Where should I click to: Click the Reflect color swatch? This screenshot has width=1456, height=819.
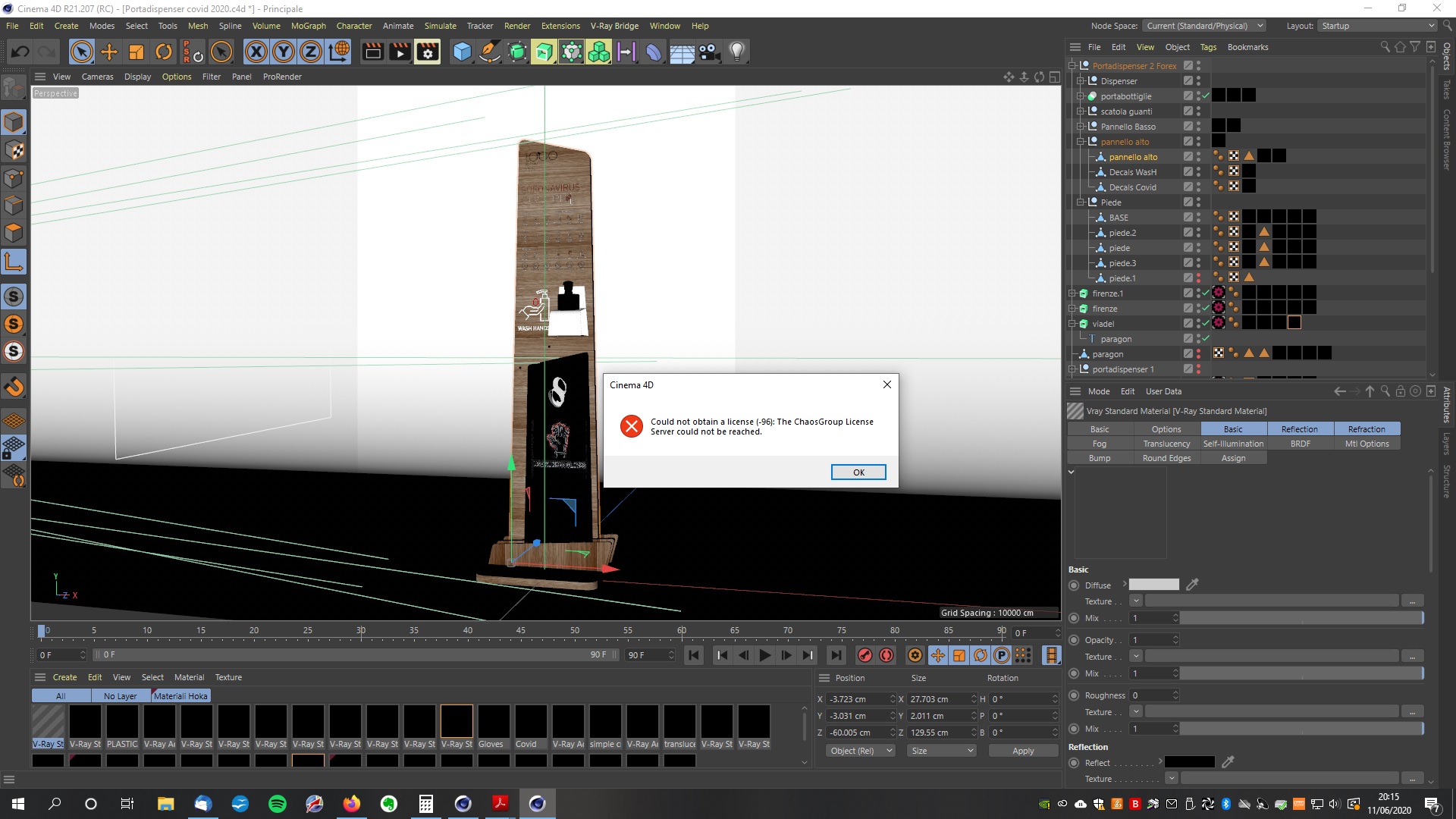pyautogui.click(x=1189, y=762)
